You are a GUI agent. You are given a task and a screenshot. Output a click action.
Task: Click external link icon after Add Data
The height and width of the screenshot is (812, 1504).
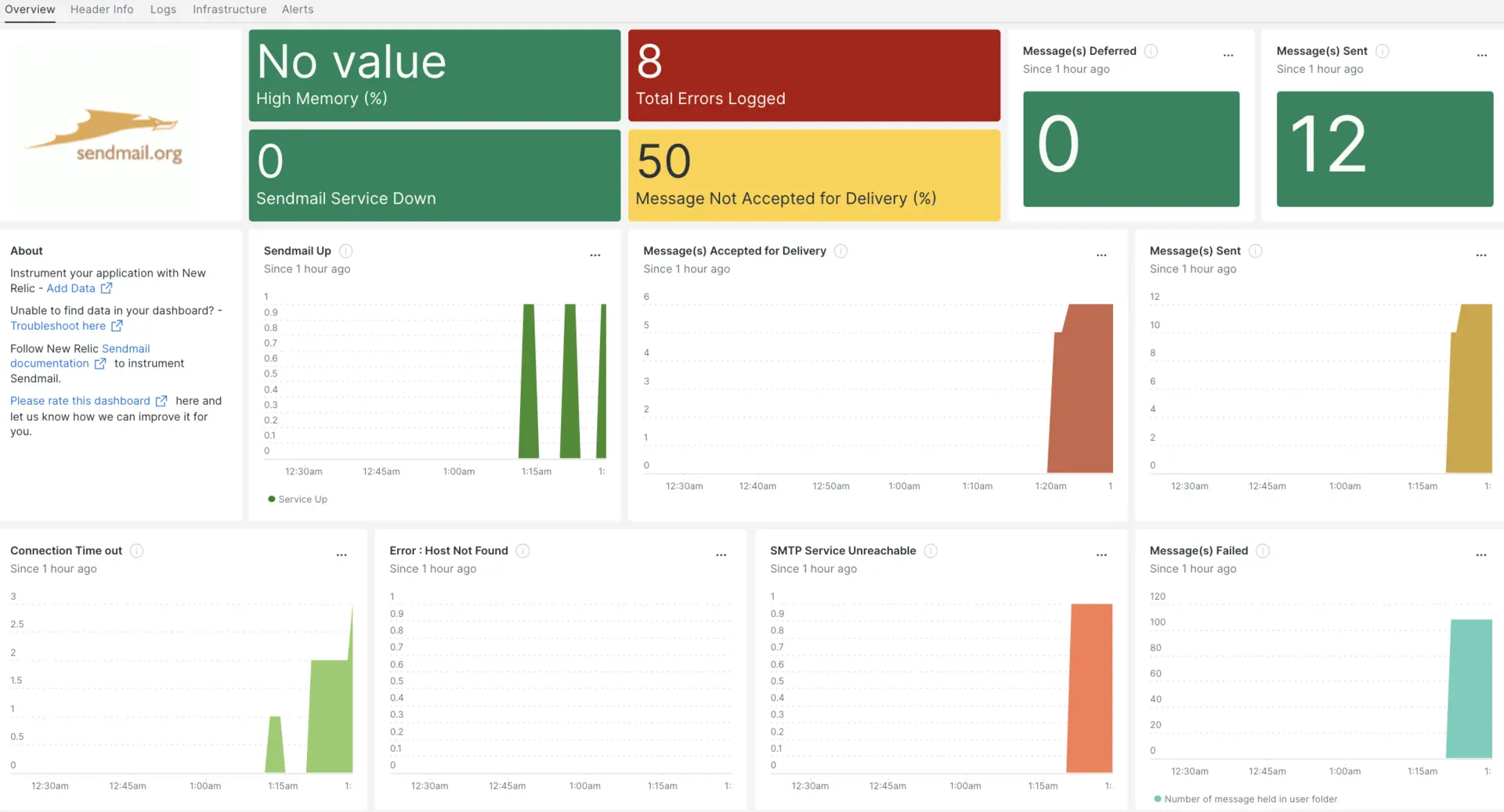pos(107,288)
